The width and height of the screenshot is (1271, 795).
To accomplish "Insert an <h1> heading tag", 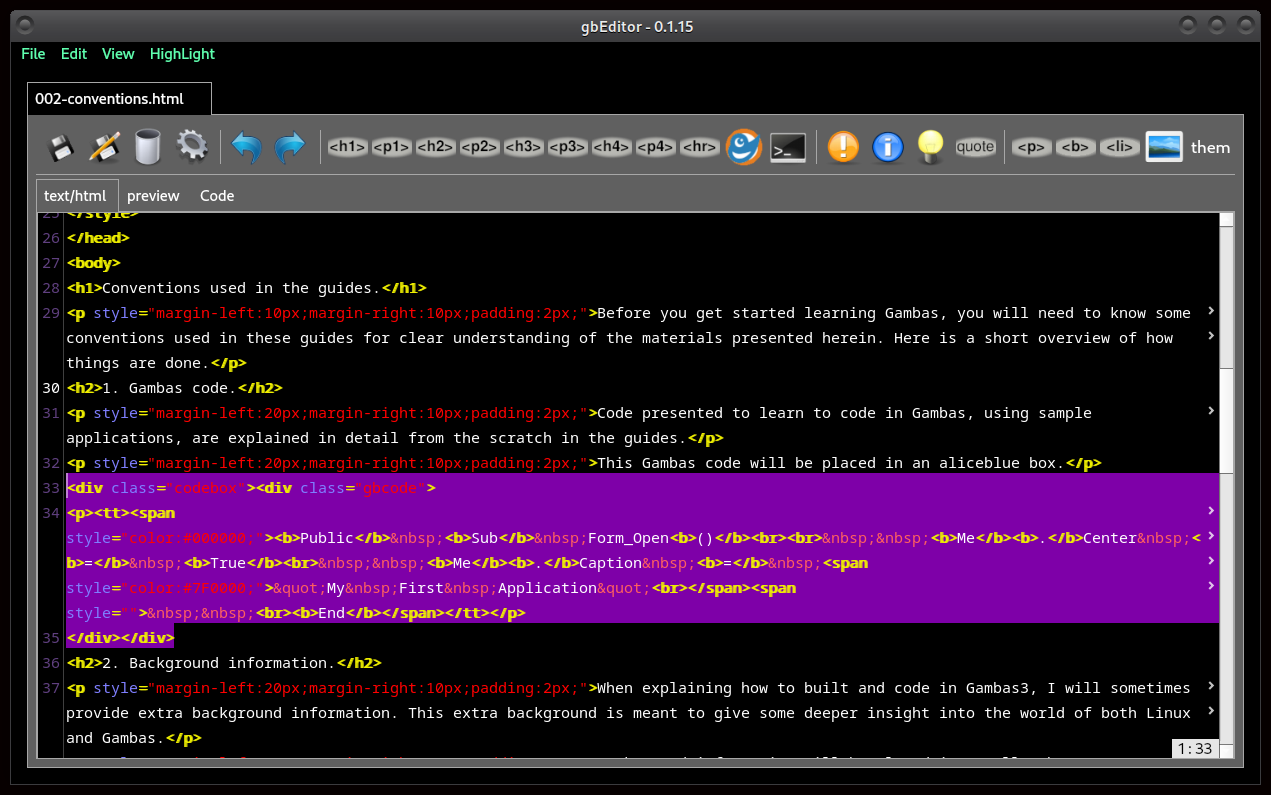I will [347, 147].
